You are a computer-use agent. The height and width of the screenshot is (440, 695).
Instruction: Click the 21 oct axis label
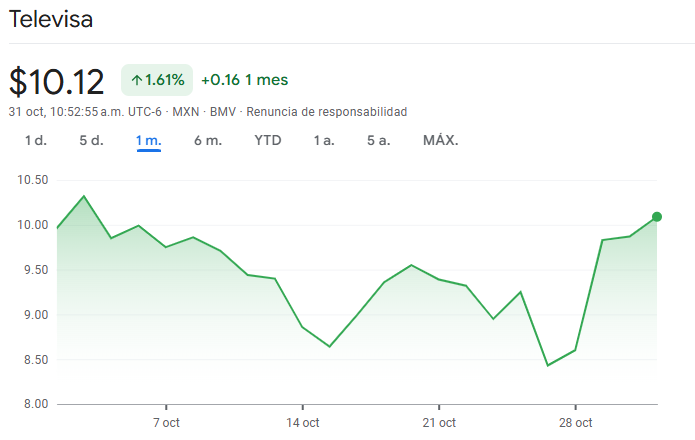(439, 423)
